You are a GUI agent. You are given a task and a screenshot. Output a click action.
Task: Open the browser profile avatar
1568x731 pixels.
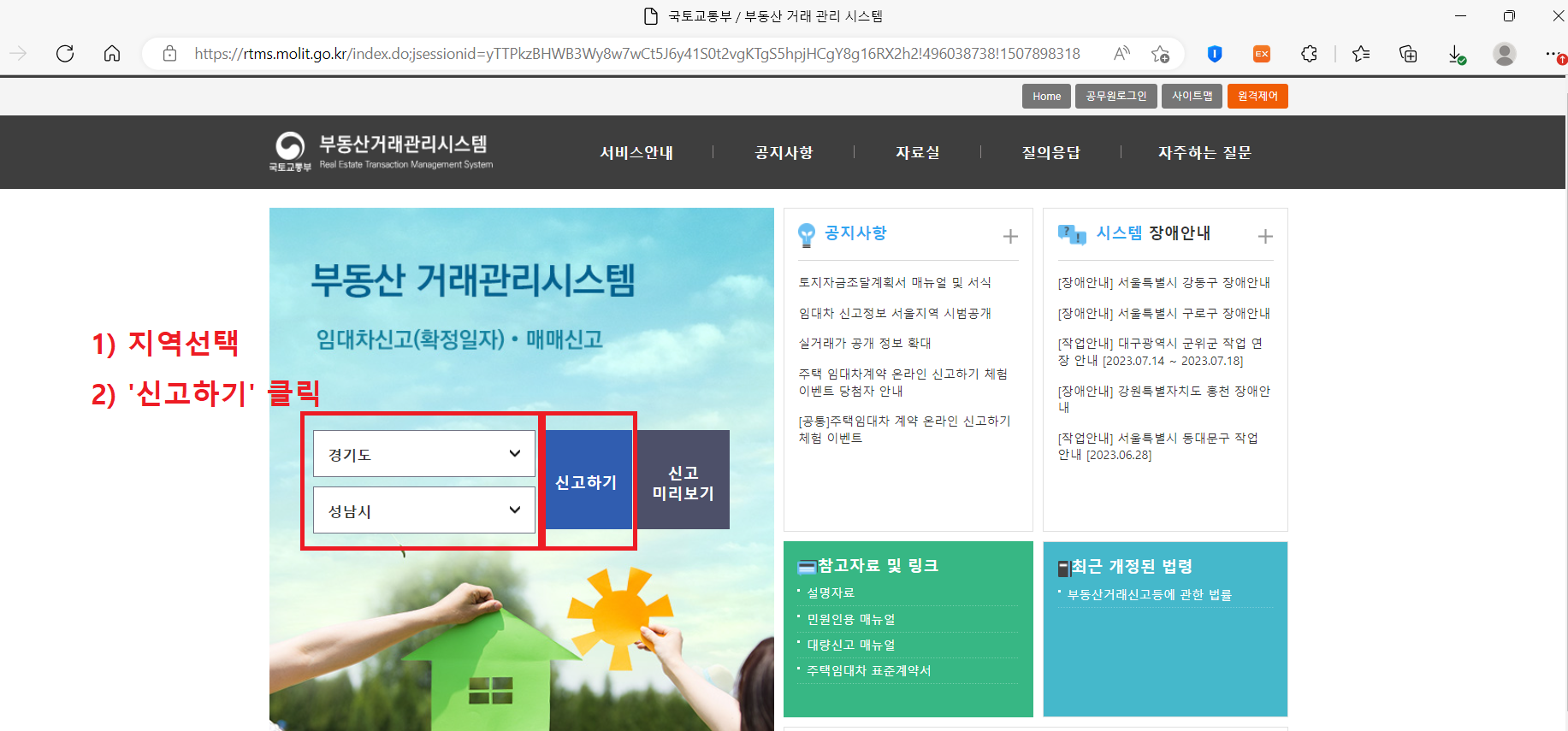coord(1504,54)
